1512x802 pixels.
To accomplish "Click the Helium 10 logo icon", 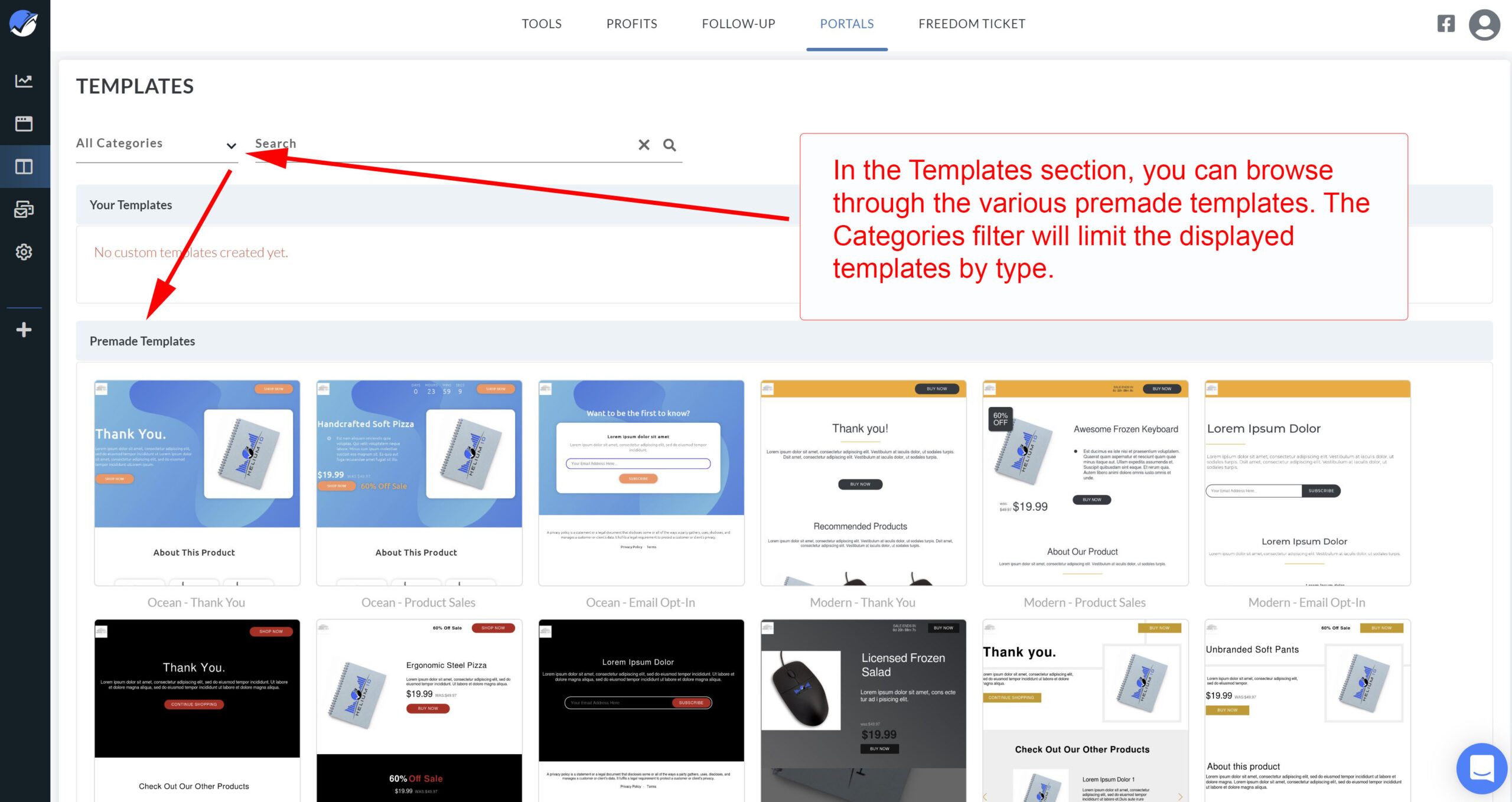I will [x=24, y=24].
